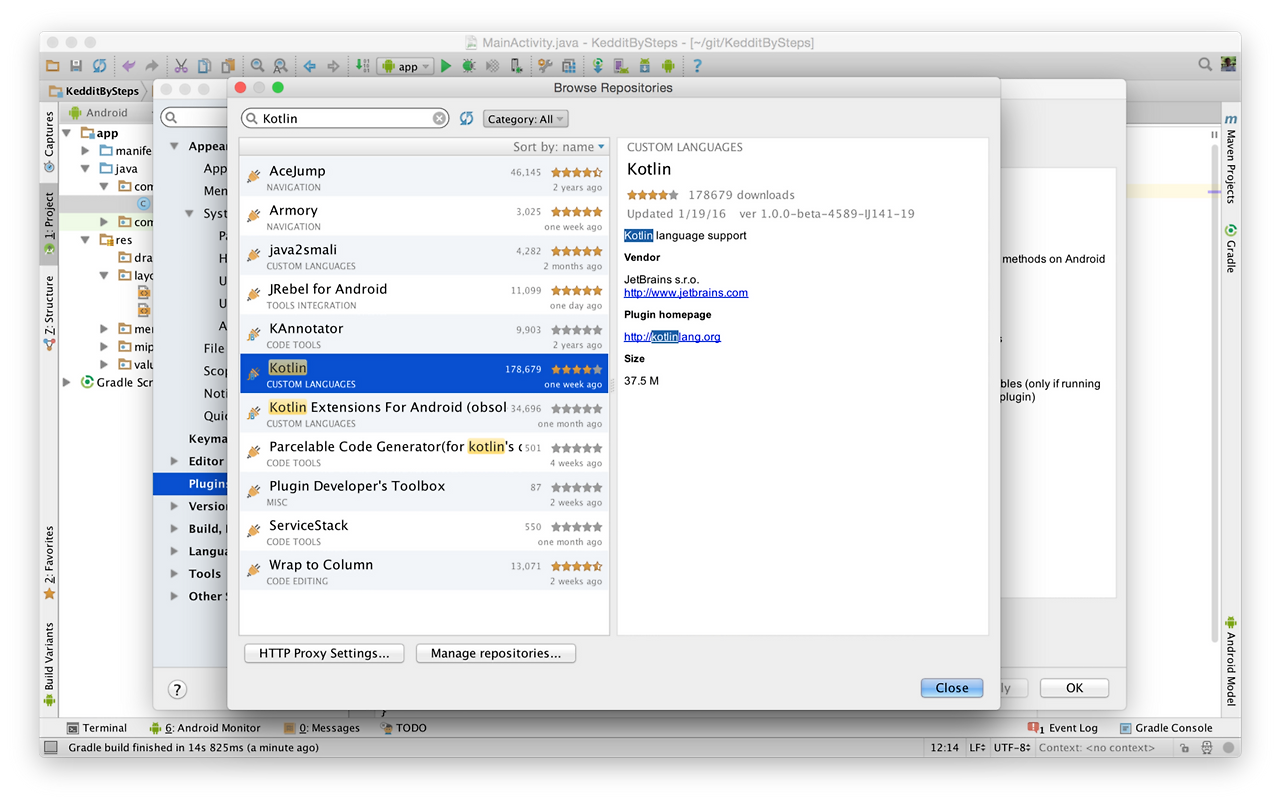Click the Find magnifier icon in toolbar
Image resolution: width=1280 pixels, height=803 pixels.
(x=257, y=66)
